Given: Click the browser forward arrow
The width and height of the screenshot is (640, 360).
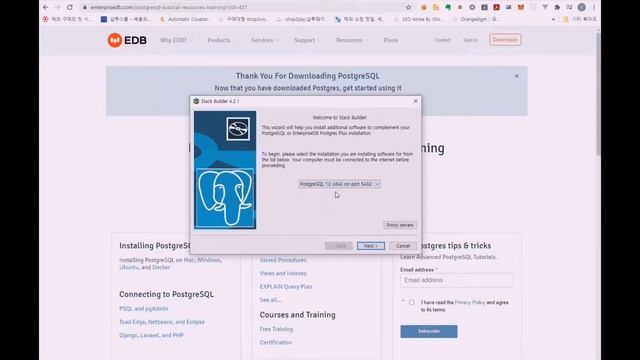Looking at the screenshot, I should (58, 7).
